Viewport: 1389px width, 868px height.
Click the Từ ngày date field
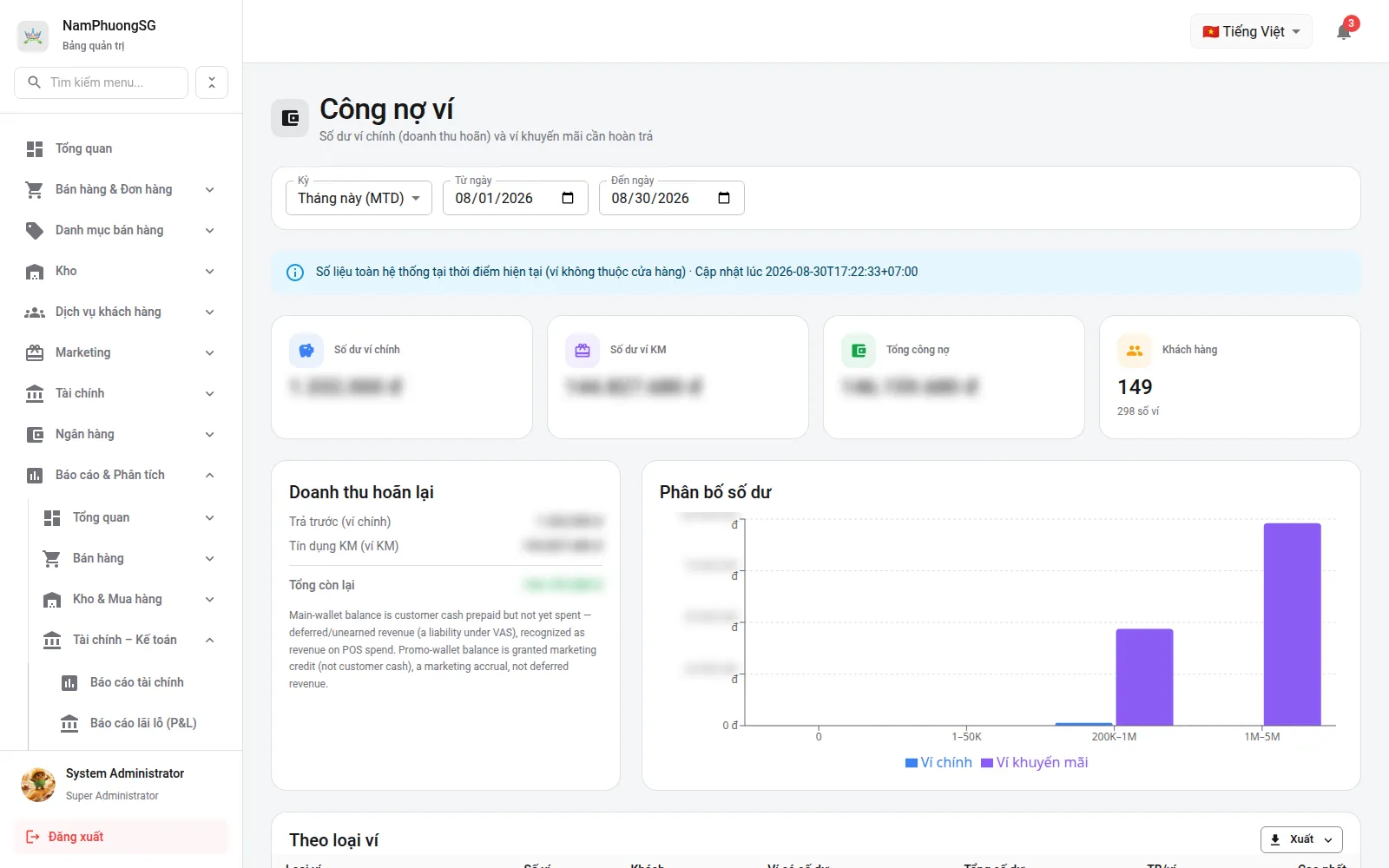515,198
